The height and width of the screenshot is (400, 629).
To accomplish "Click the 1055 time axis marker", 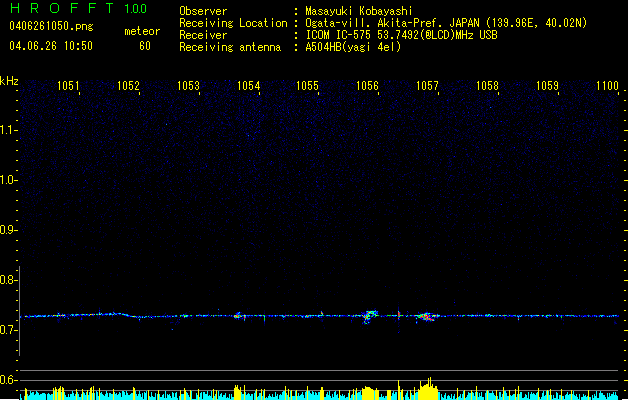I will pyautogui.click(x=307, y=86).
